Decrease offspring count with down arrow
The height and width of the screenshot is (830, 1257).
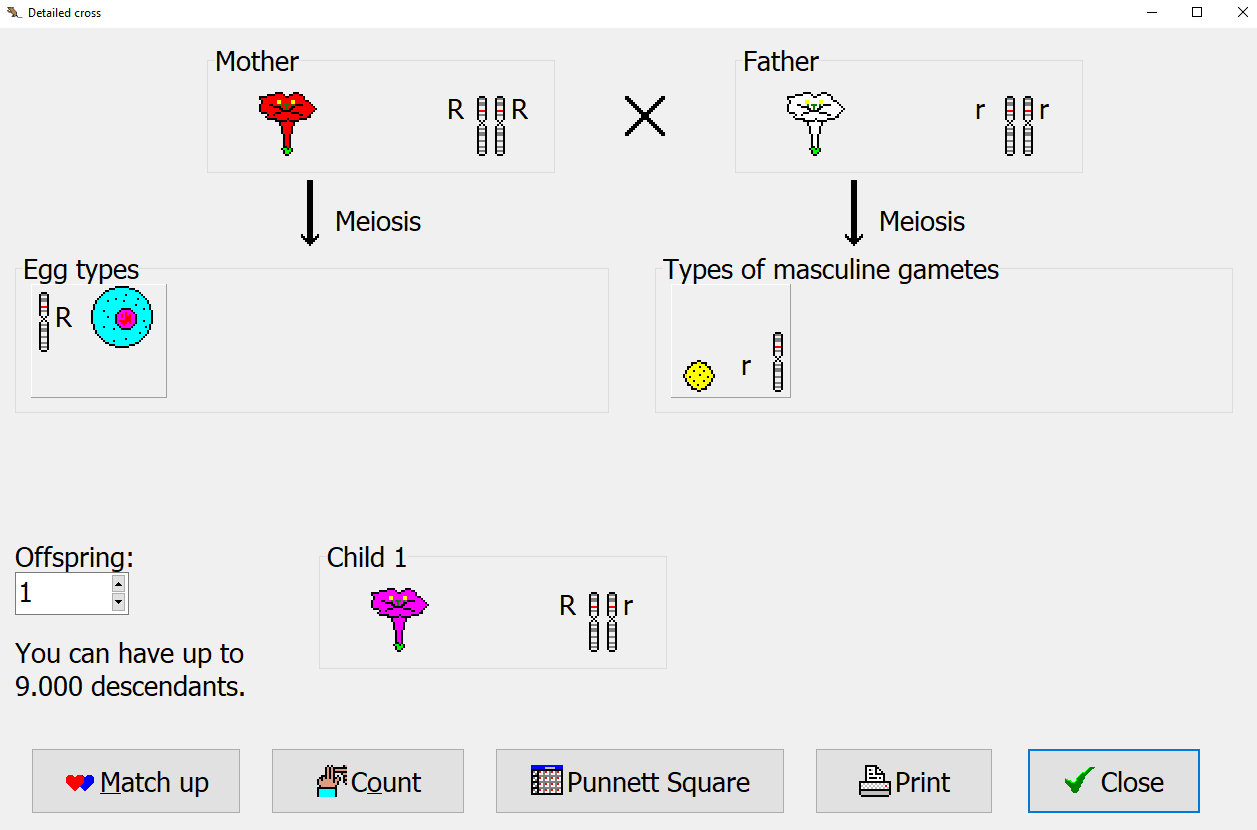[119, 603]
